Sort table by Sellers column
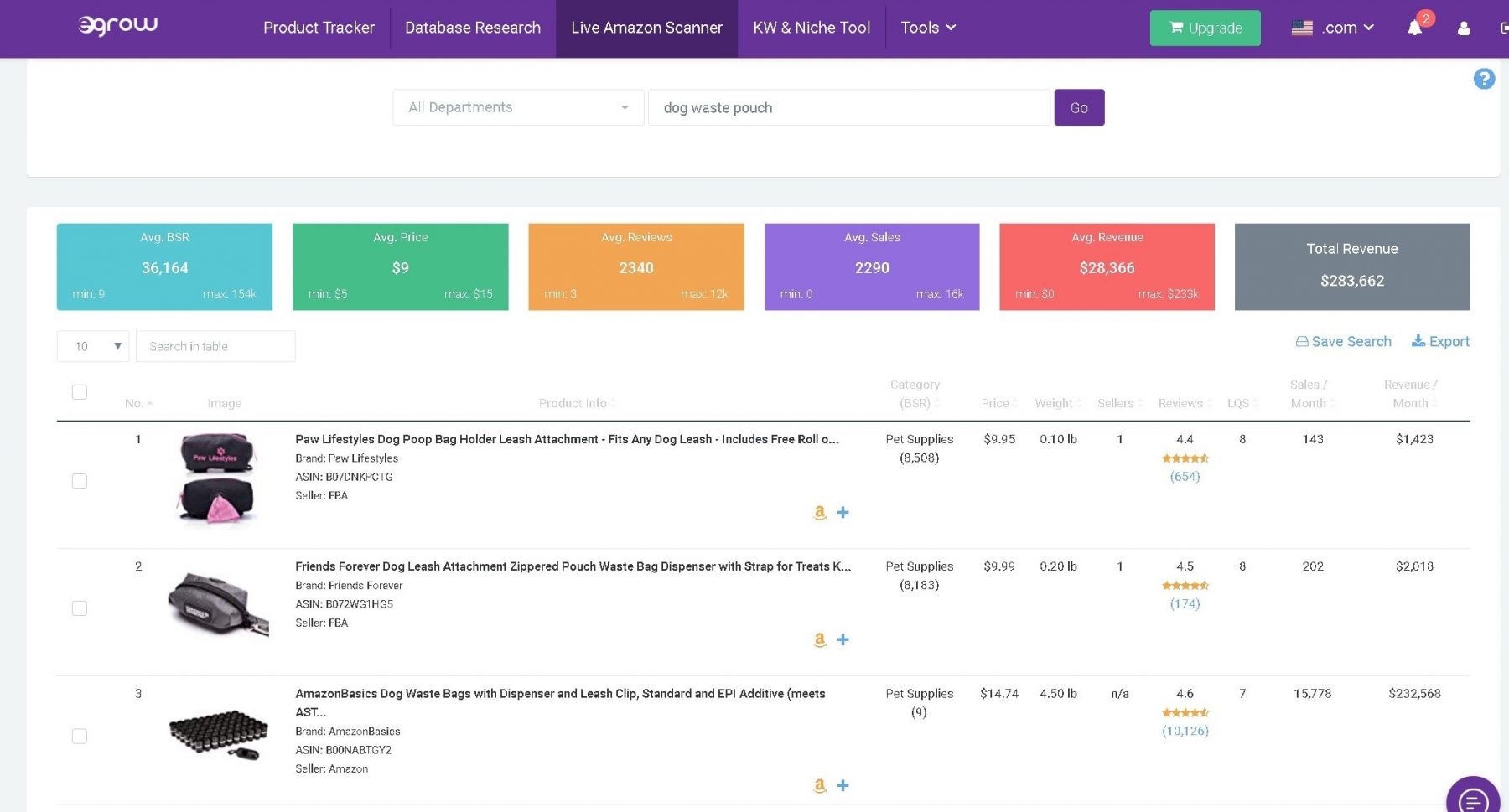Viewport: 1509px width, 812px height. [x=1120, y=403]
